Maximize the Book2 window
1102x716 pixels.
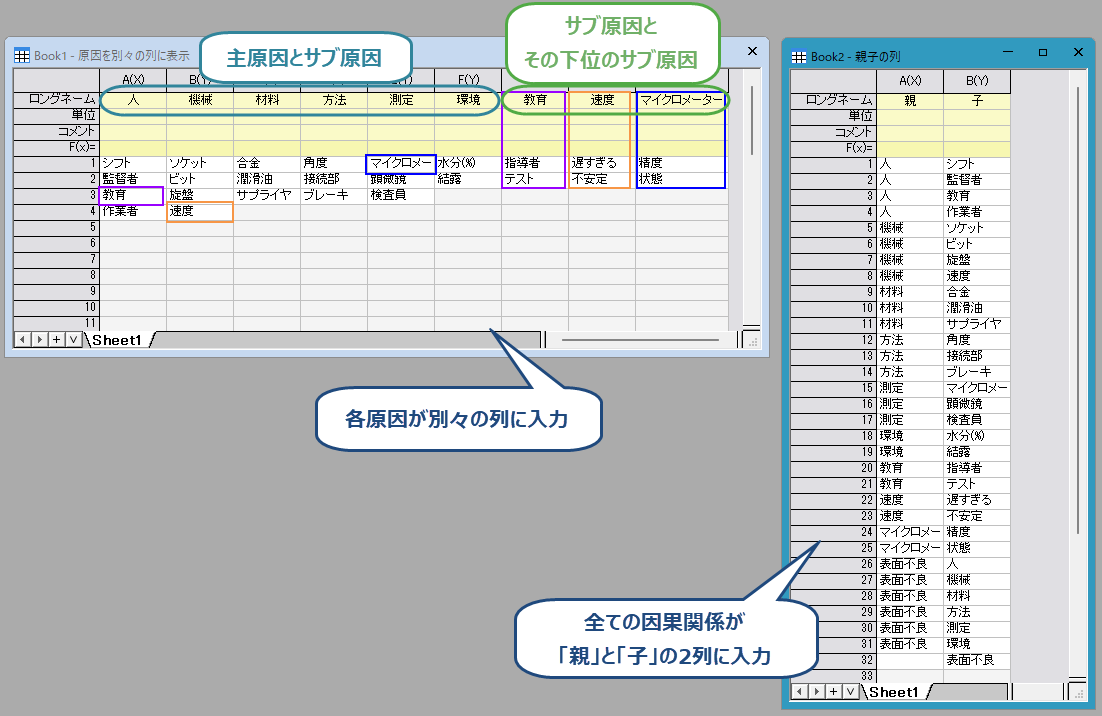pyautogui.click(x=1042, y=52)
